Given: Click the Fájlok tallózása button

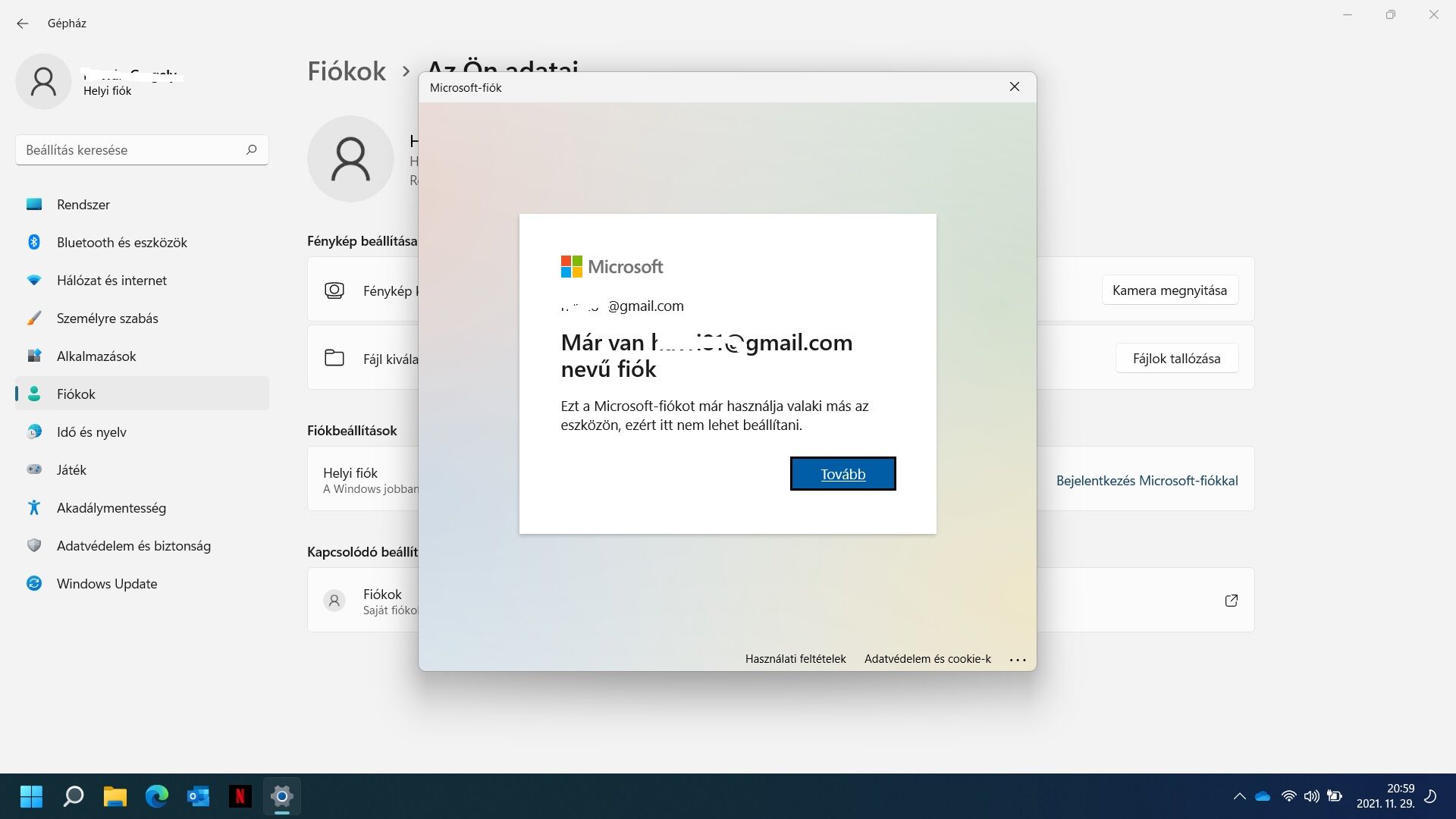Looking at the screenshot, I should pyautogui.click(x=1177, y=359).
